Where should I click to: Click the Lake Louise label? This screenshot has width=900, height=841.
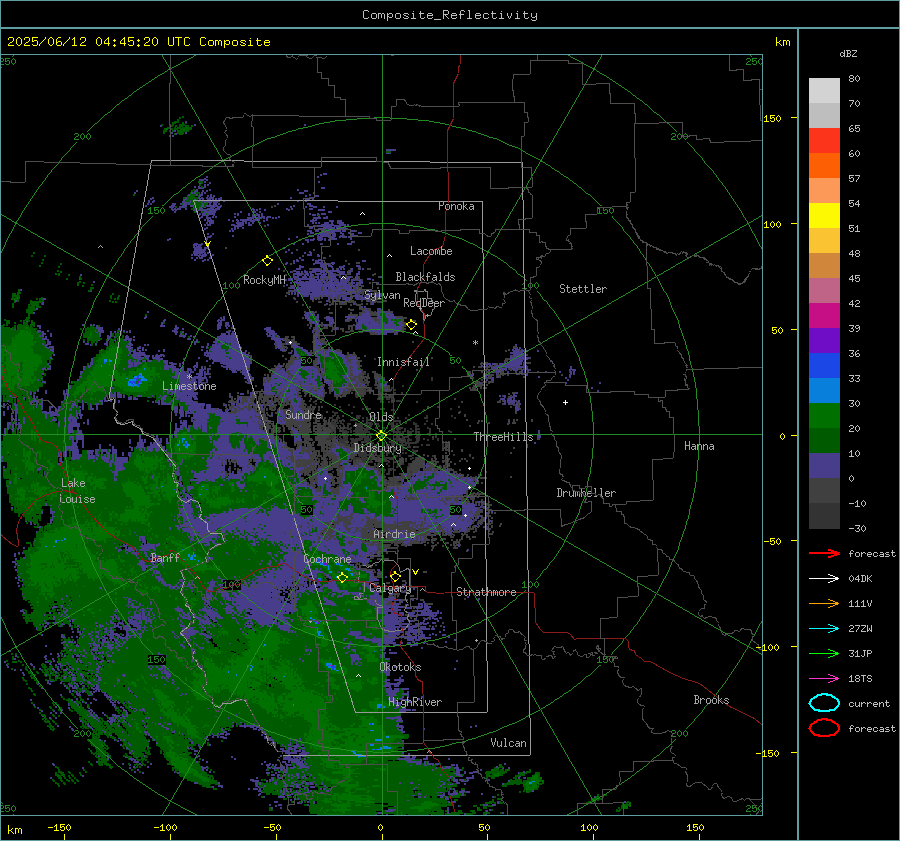77,491
